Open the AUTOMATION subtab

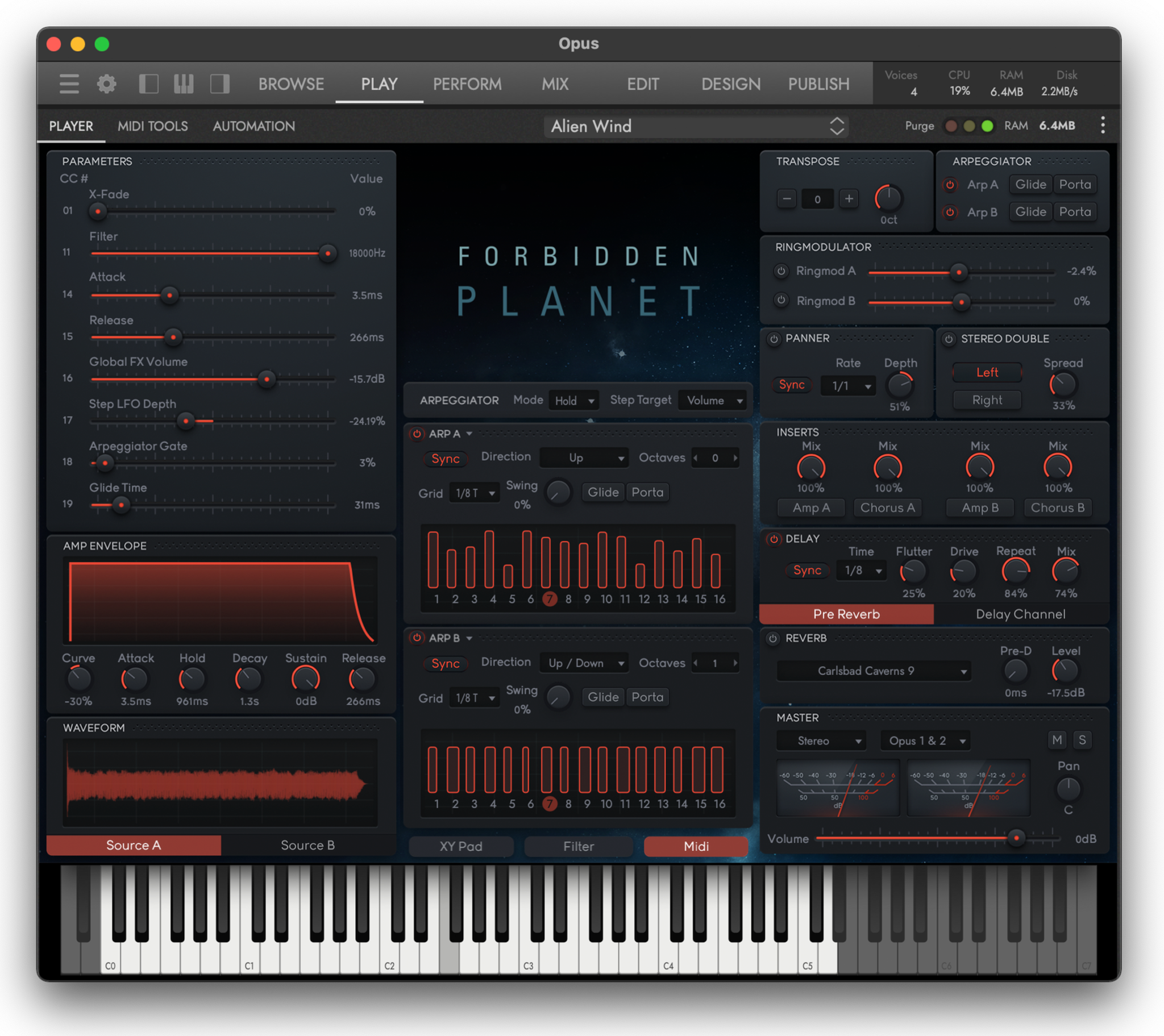(x=254, y=126)
